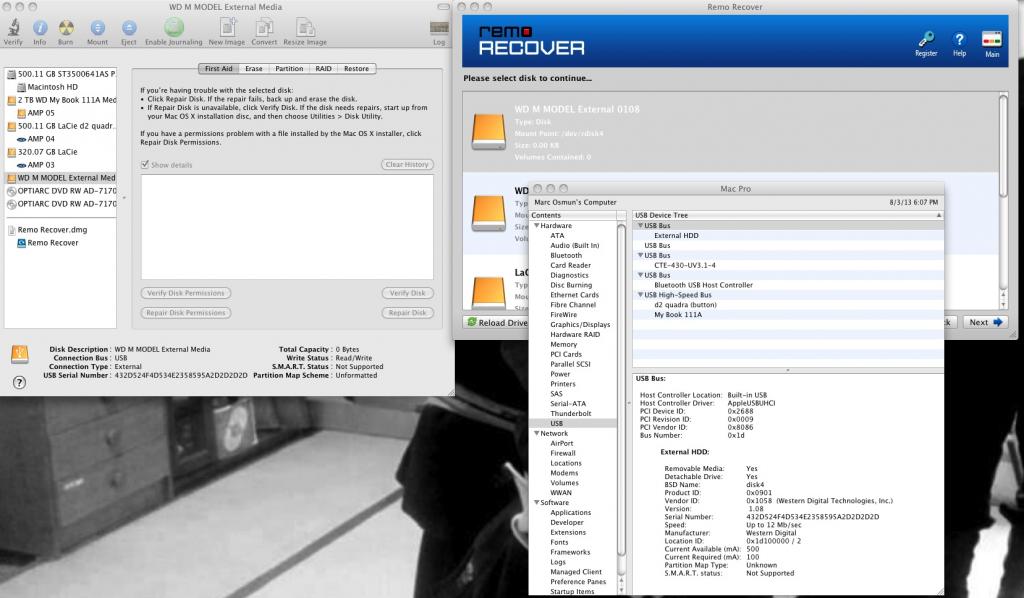Click the Resize Image toolbar icon
Screen dimensions: 1024x598
[x=305, y=28]
